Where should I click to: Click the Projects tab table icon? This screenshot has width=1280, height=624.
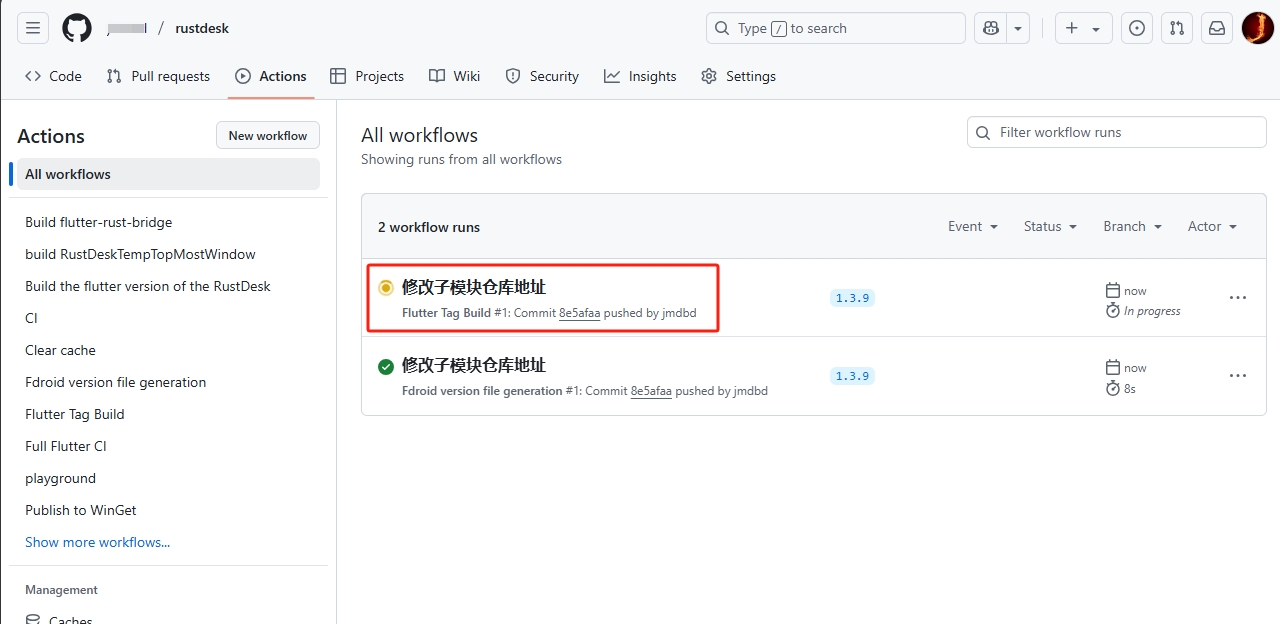(338, 76)
